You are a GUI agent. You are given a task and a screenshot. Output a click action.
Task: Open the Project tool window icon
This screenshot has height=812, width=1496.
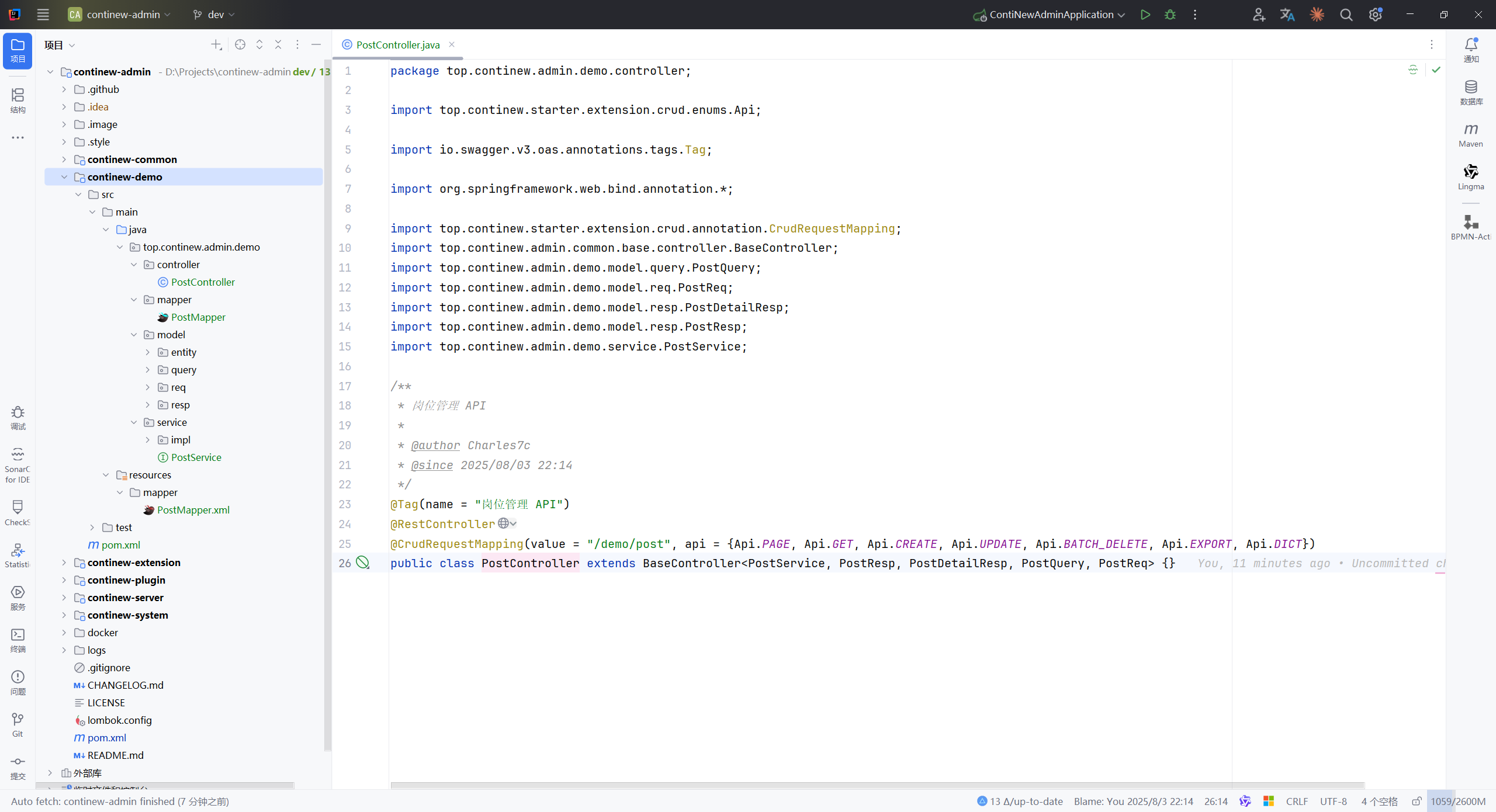tap(18, 50)
